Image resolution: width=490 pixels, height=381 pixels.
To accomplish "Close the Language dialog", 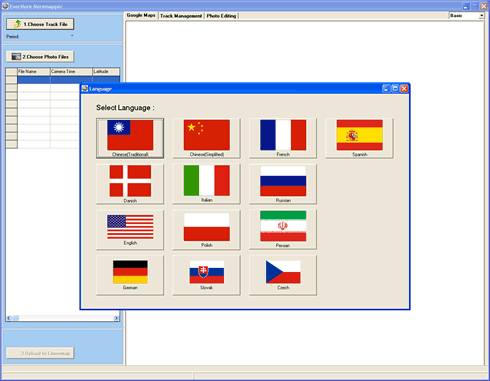I will coord(404,88).
